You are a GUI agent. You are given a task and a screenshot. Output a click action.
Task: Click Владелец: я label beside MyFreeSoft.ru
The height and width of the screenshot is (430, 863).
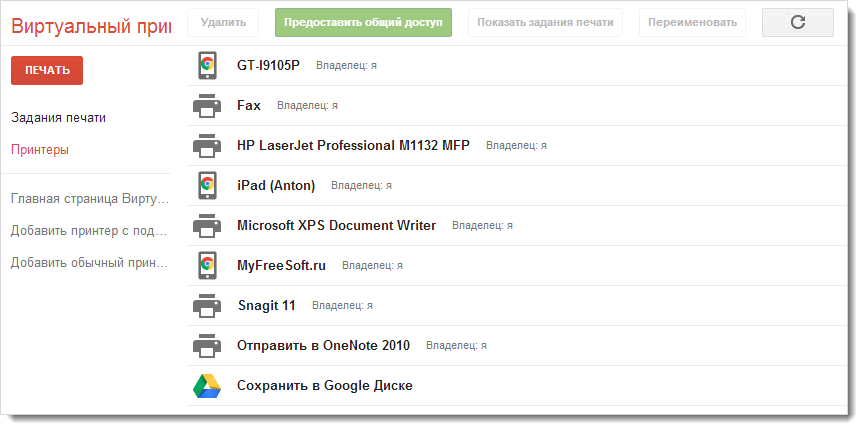(x=372, y=266)
